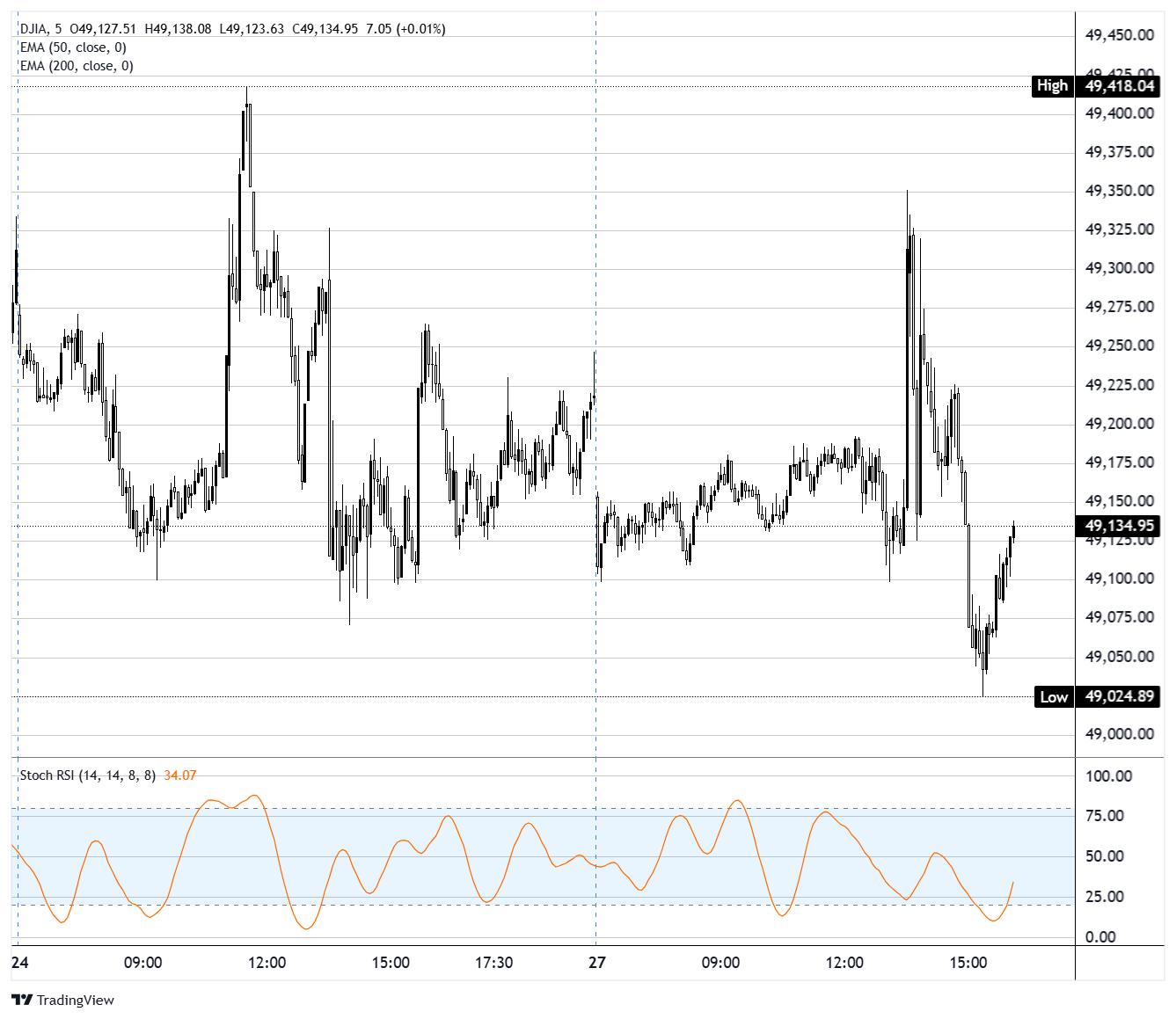Click the TradingView logo
Screen dimensions: 1176x1019
click(62, 1000)
